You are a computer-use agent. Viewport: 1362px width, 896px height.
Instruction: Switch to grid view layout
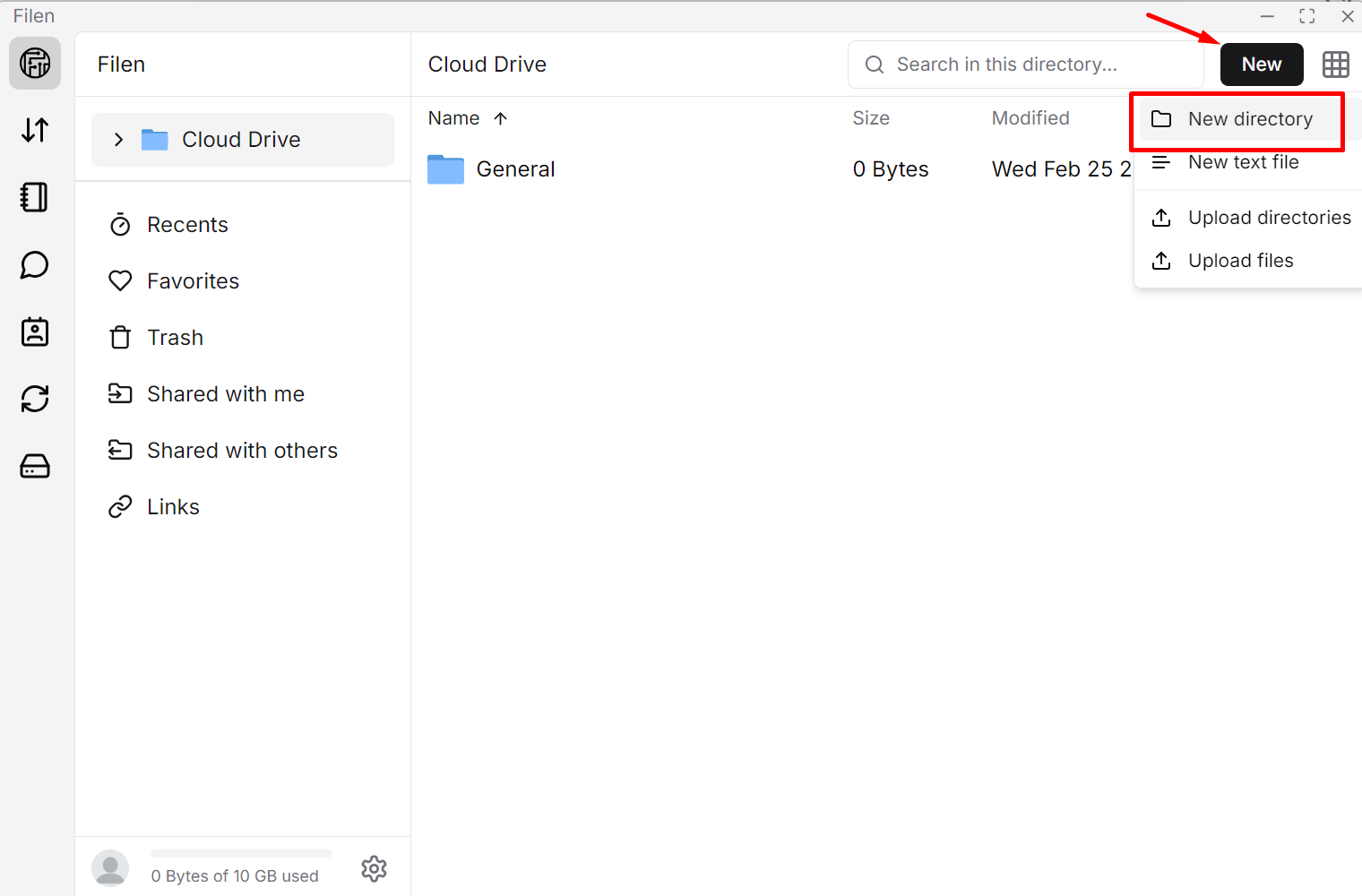(1335, 65)
